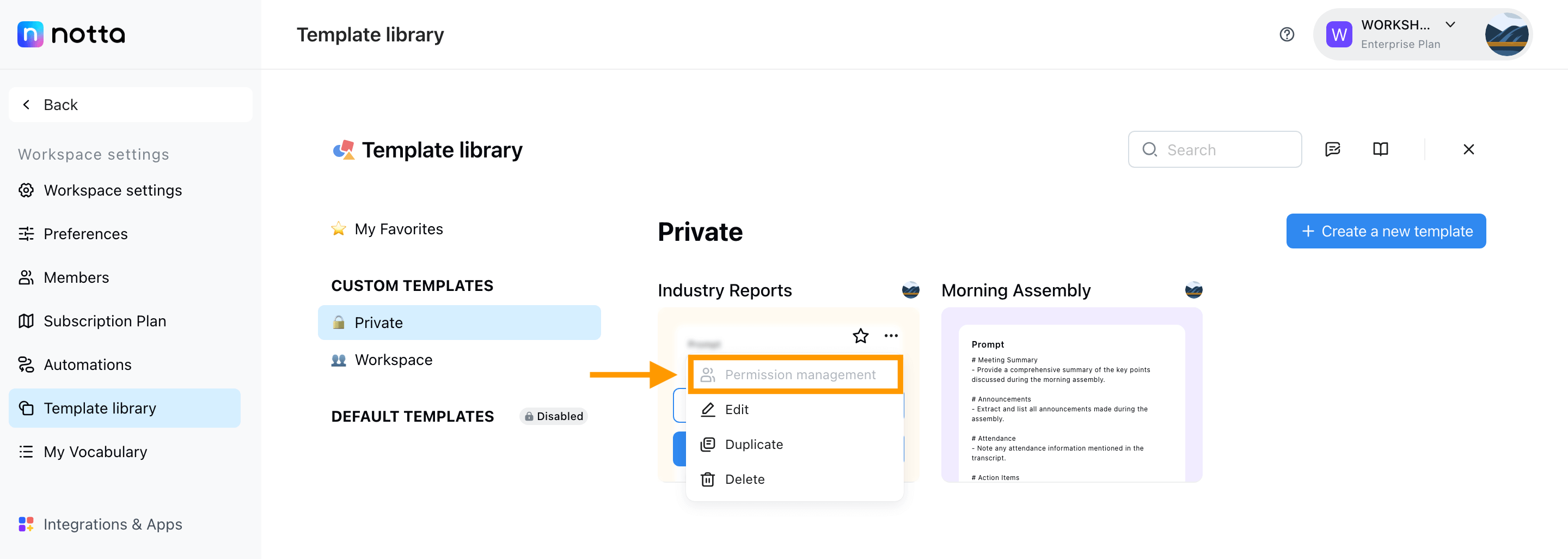Go back using the Back button

point(130,105)
